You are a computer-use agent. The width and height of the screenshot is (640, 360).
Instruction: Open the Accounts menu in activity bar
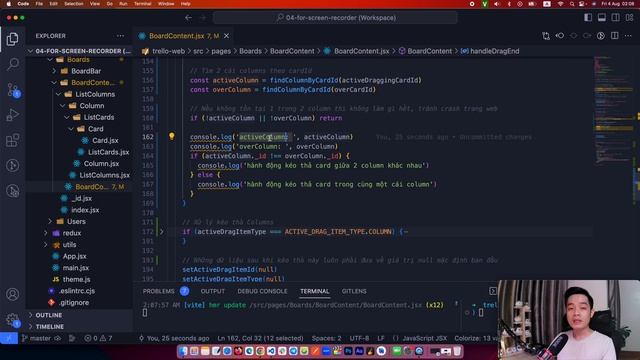pos(13,294)
